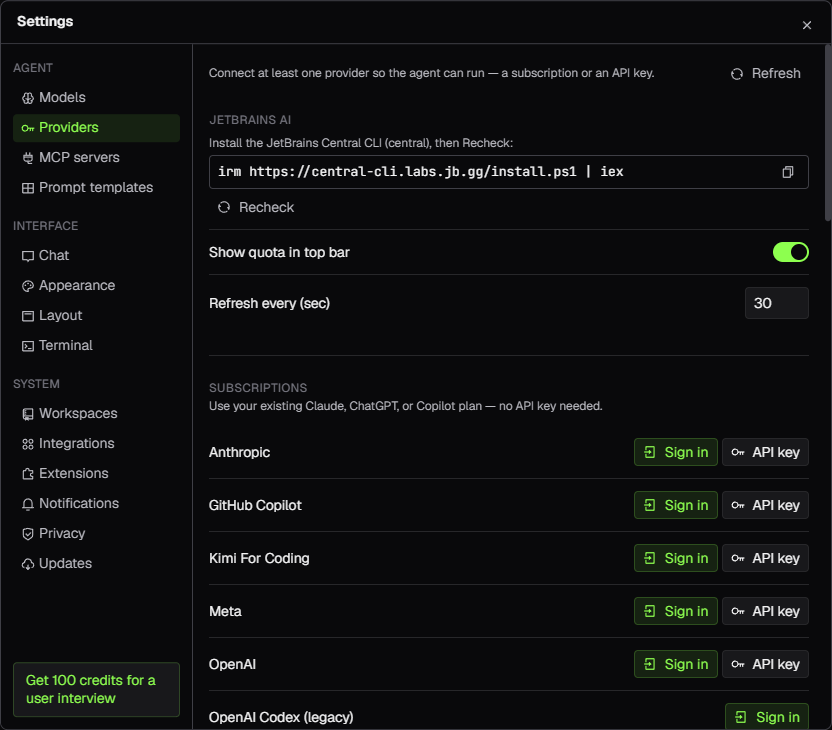Click the window icon beside Layout
Viewport: 832px width, 730px height.
[28, 316]
